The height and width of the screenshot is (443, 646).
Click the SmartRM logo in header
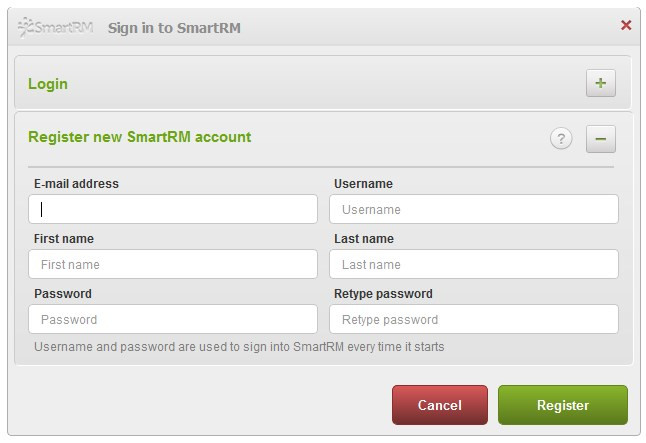pos(55,28)
